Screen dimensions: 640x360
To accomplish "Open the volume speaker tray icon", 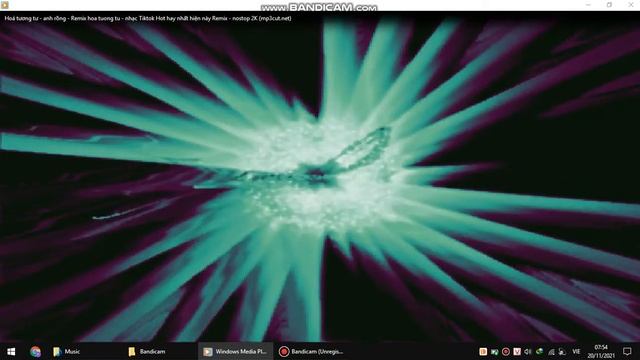I will (x=528, y=351).
